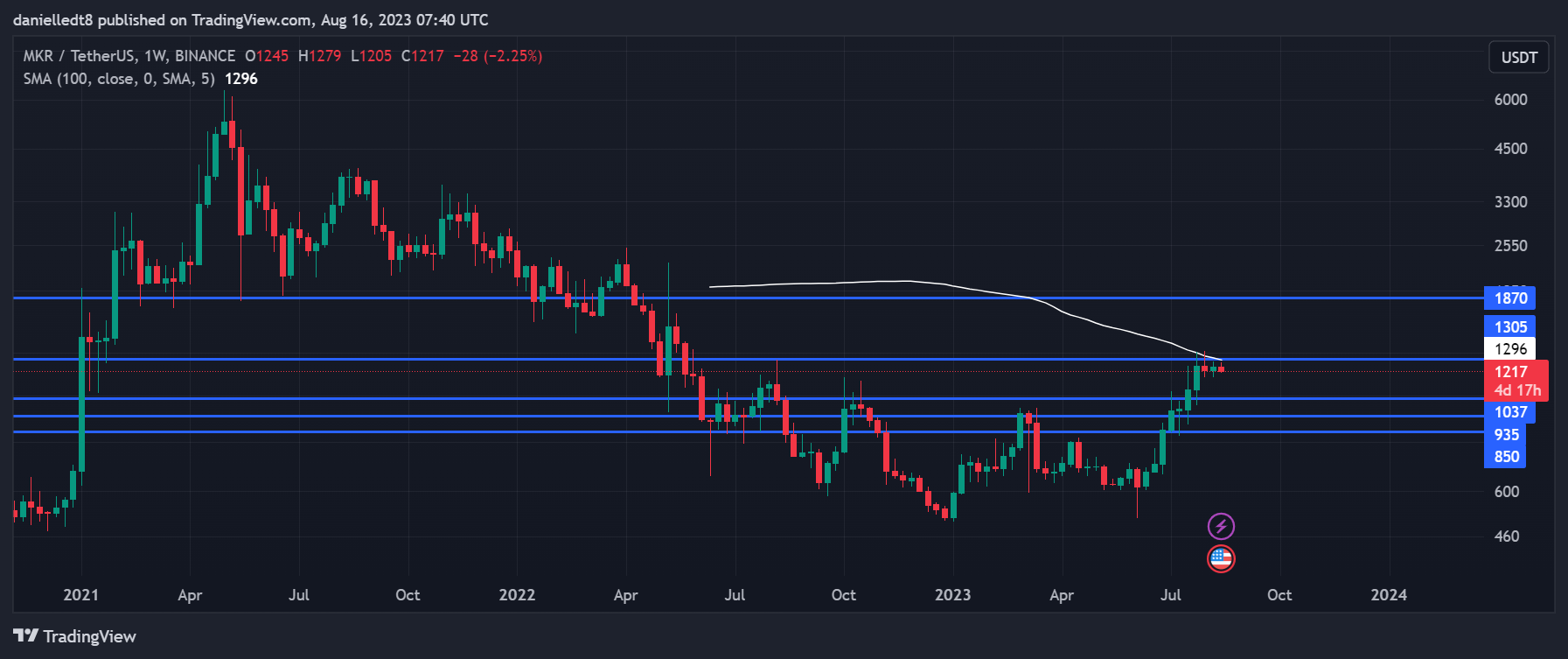Click the open price O1245 in header

pyautogui.click(x=267, y=56)
